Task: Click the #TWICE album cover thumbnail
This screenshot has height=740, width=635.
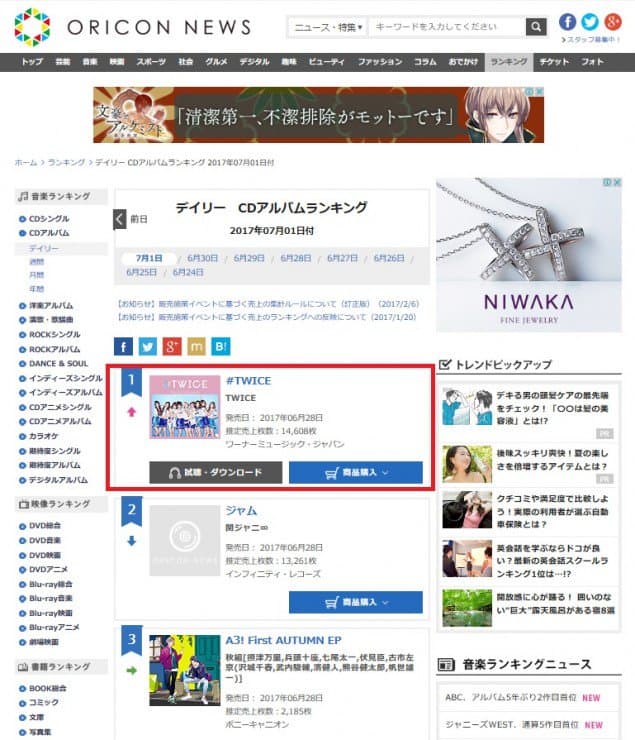Action: pyautogui.click(x=184, y=407)
